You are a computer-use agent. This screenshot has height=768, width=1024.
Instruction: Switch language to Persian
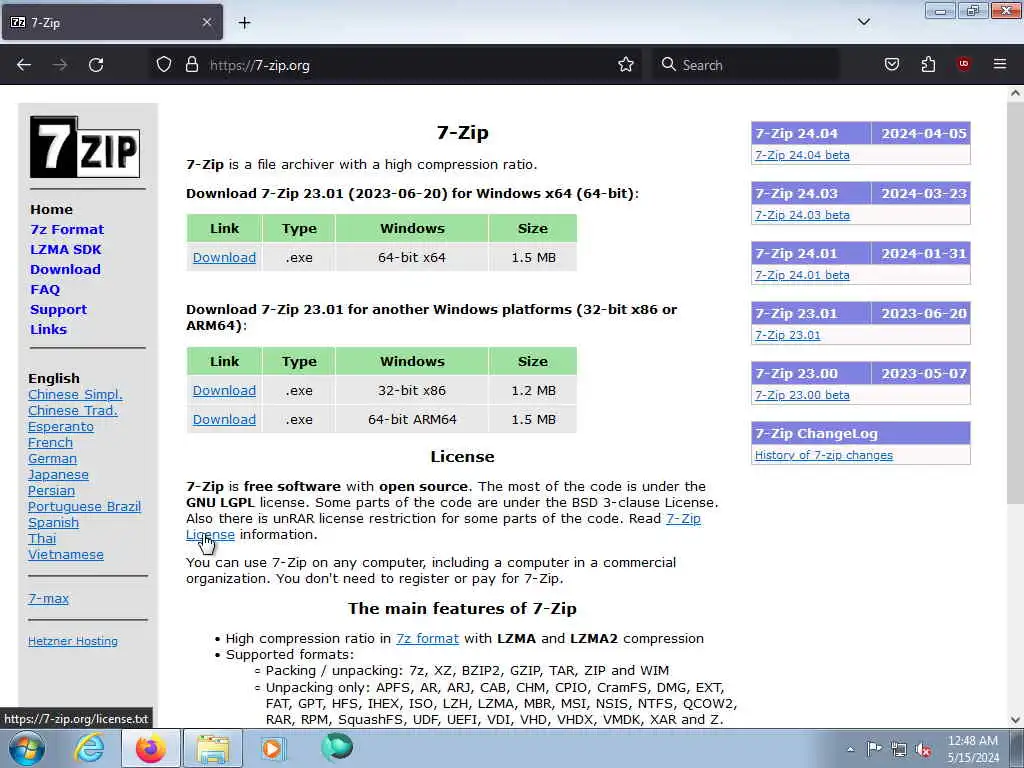(x=51, y=490)
